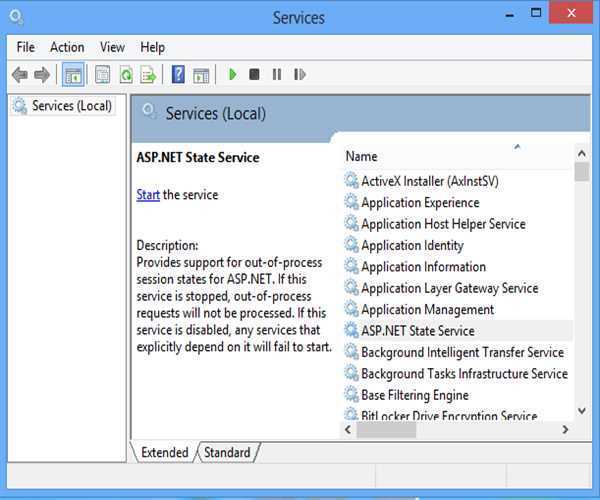Open the Action menu
Viewport: 600px width, 500px height.
[67, 47]
